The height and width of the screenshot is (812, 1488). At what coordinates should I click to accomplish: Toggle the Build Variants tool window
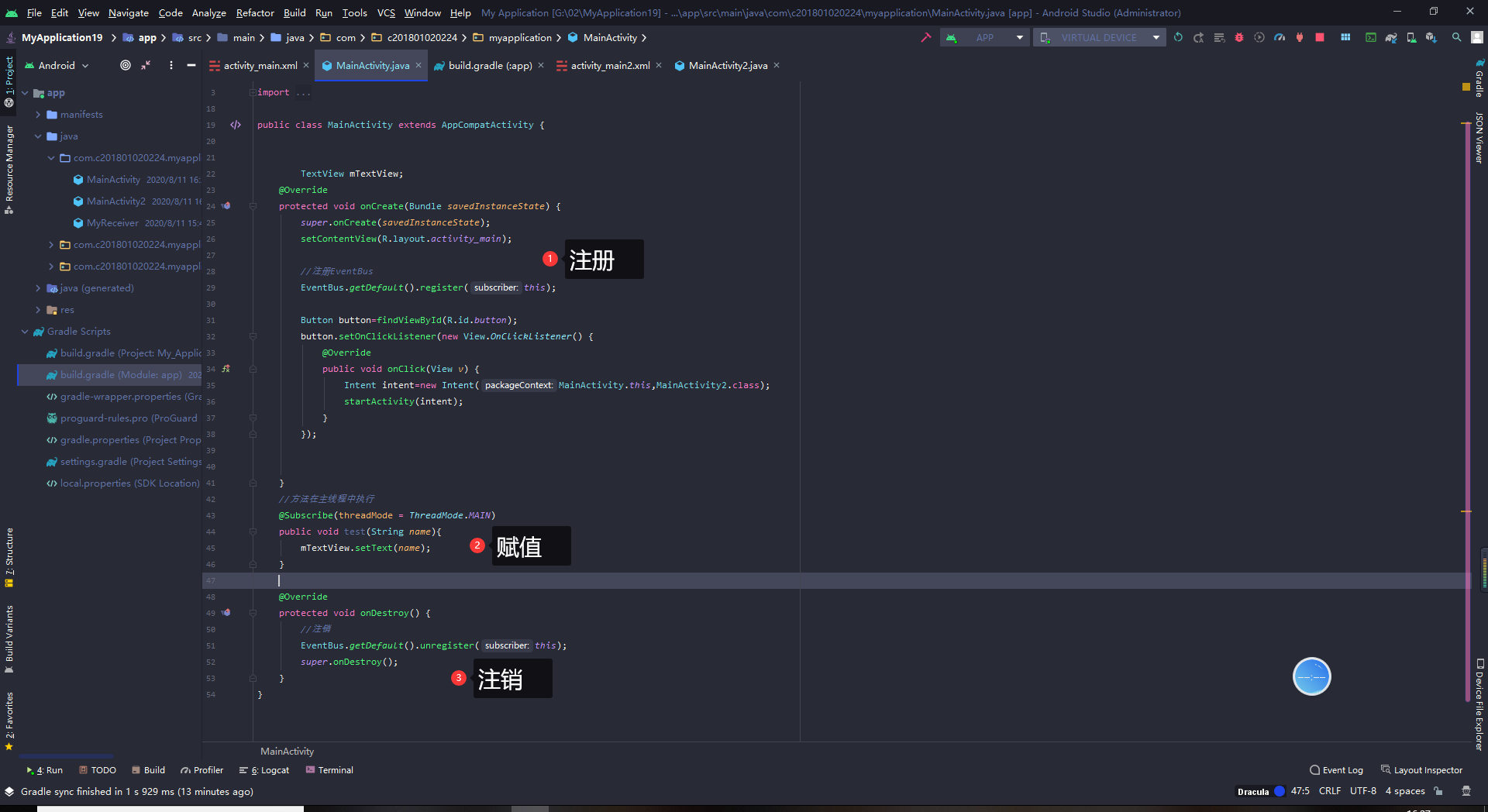[x=9, y=639]
